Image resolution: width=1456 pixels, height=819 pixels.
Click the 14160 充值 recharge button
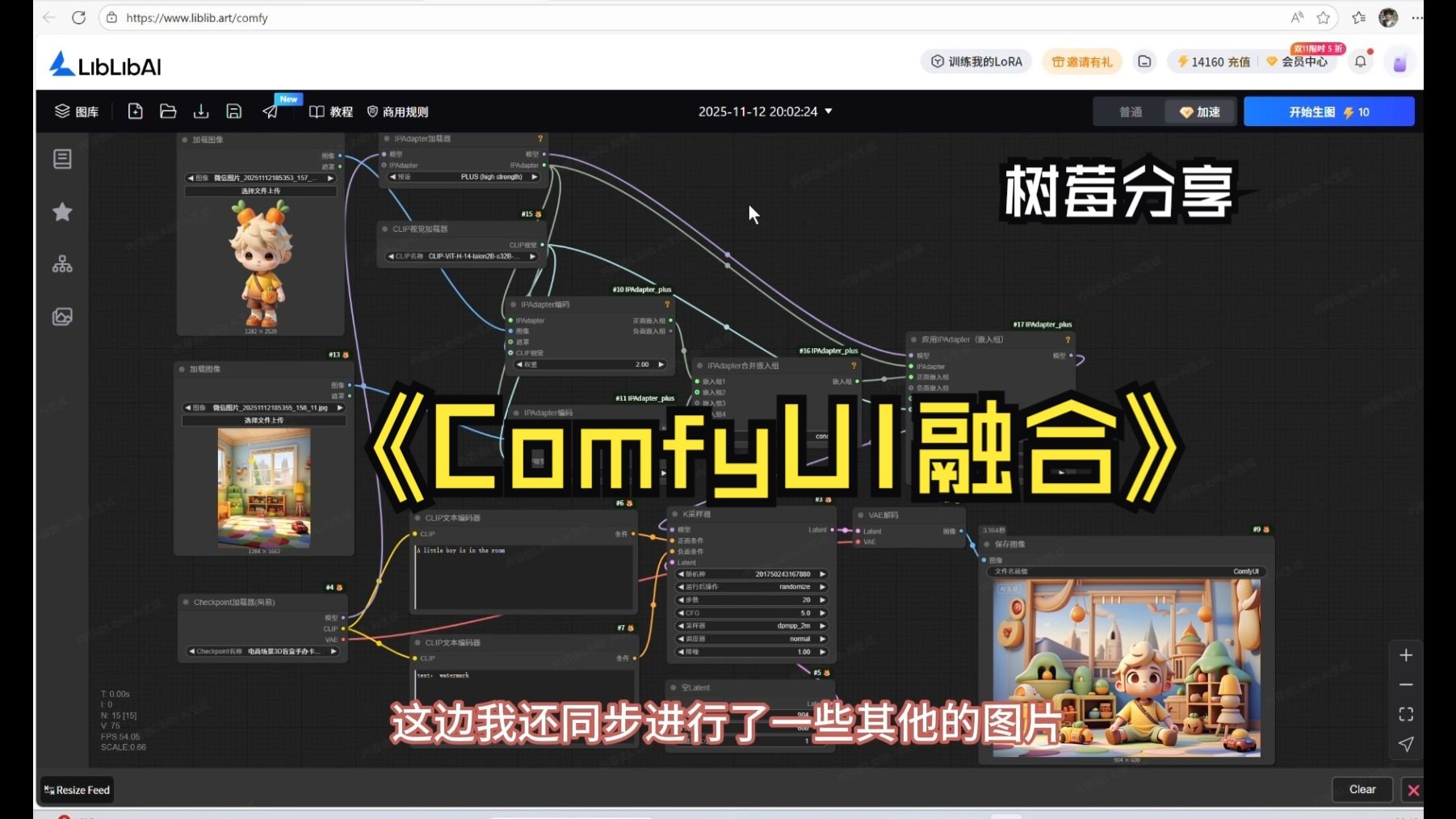pos(1213,61)
